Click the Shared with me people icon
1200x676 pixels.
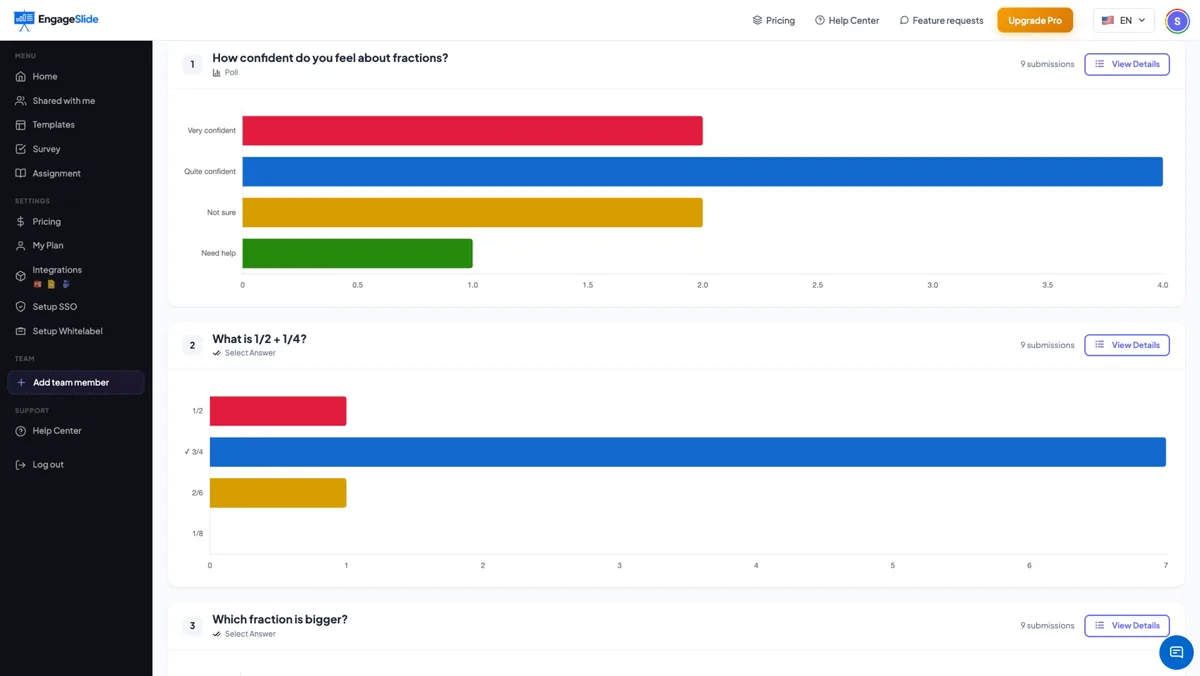(21, 101)
